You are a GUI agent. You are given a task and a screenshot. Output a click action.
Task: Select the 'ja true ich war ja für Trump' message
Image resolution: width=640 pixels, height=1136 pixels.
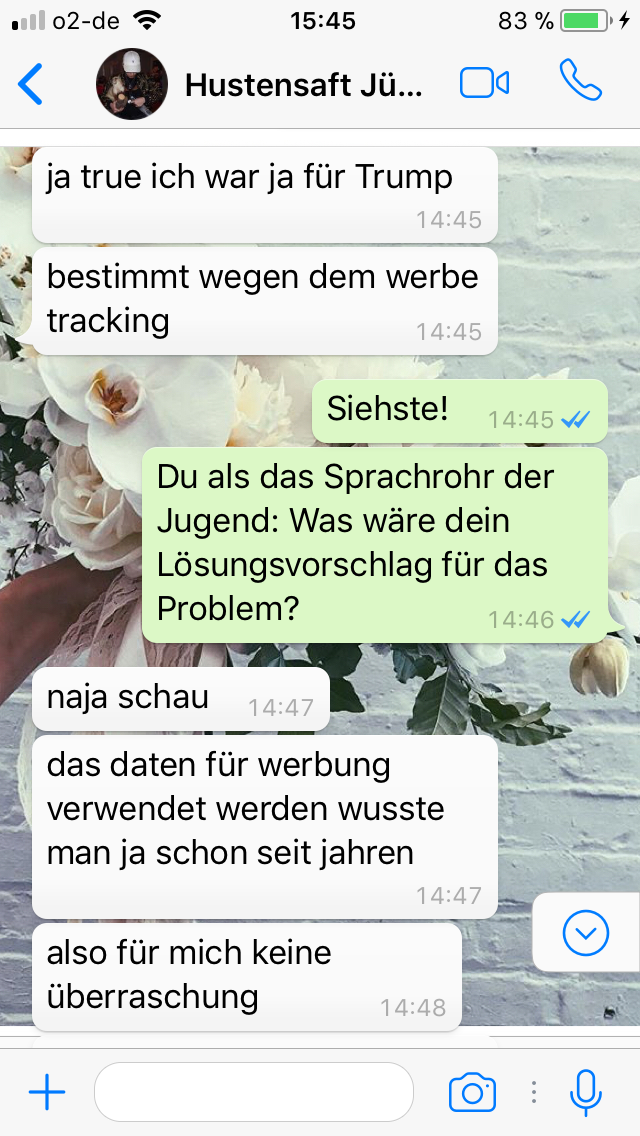[x=265, y=195]
